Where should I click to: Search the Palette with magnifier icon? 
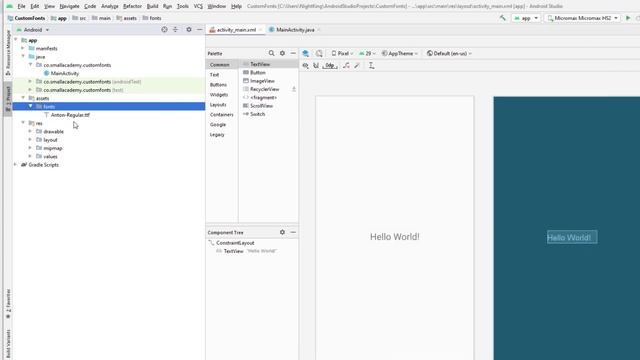271,53
